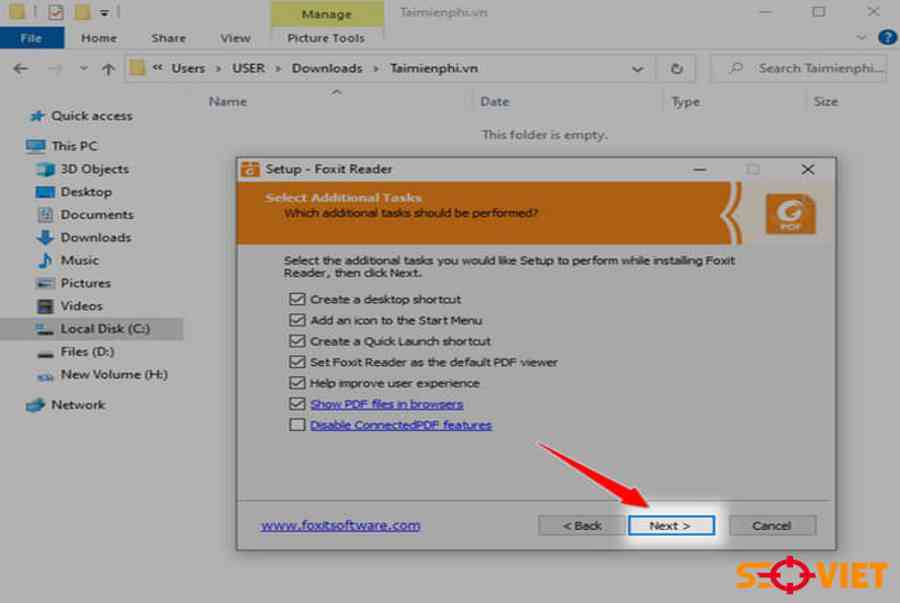Uncheck Create a Quick Launch shortcut
The width and height of the screenshot is (900, 603).
click(x=297, y=341)
